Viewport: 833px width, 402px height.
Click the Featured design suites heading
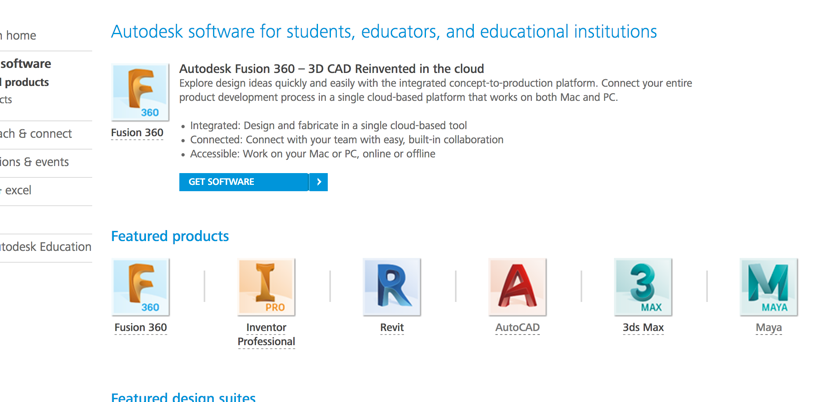coord(183,397)
